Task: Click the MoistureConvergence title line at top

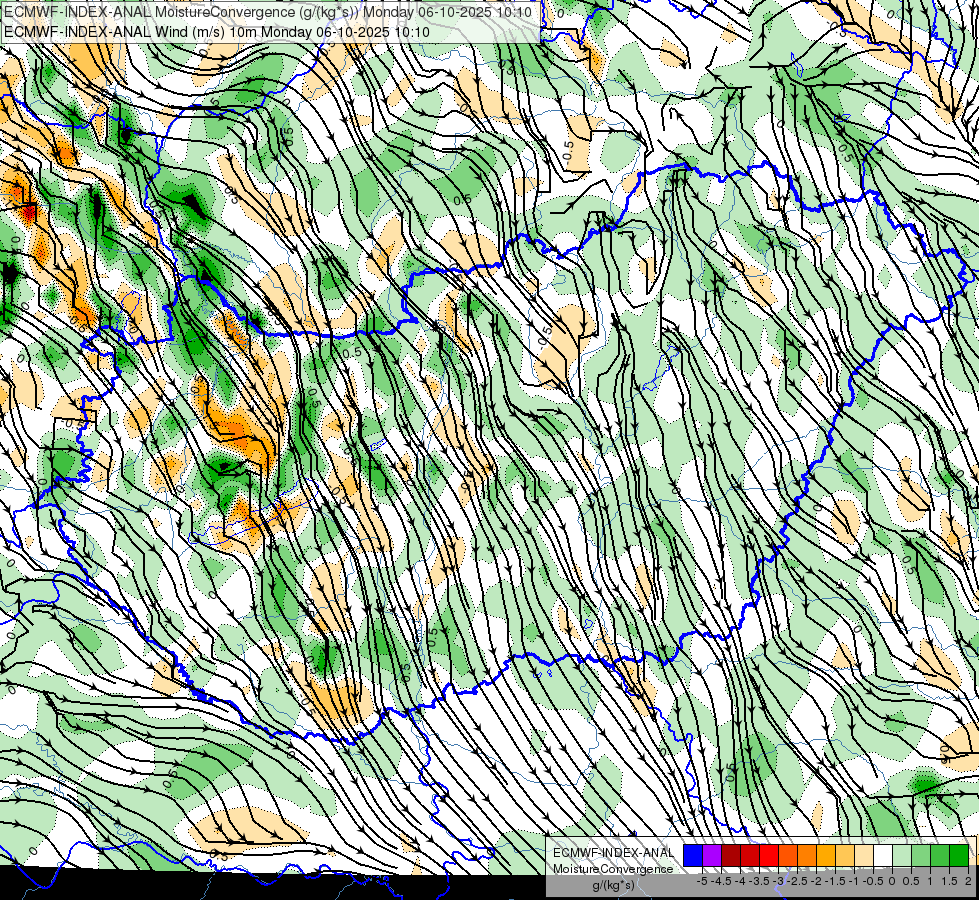Action: 267,12
